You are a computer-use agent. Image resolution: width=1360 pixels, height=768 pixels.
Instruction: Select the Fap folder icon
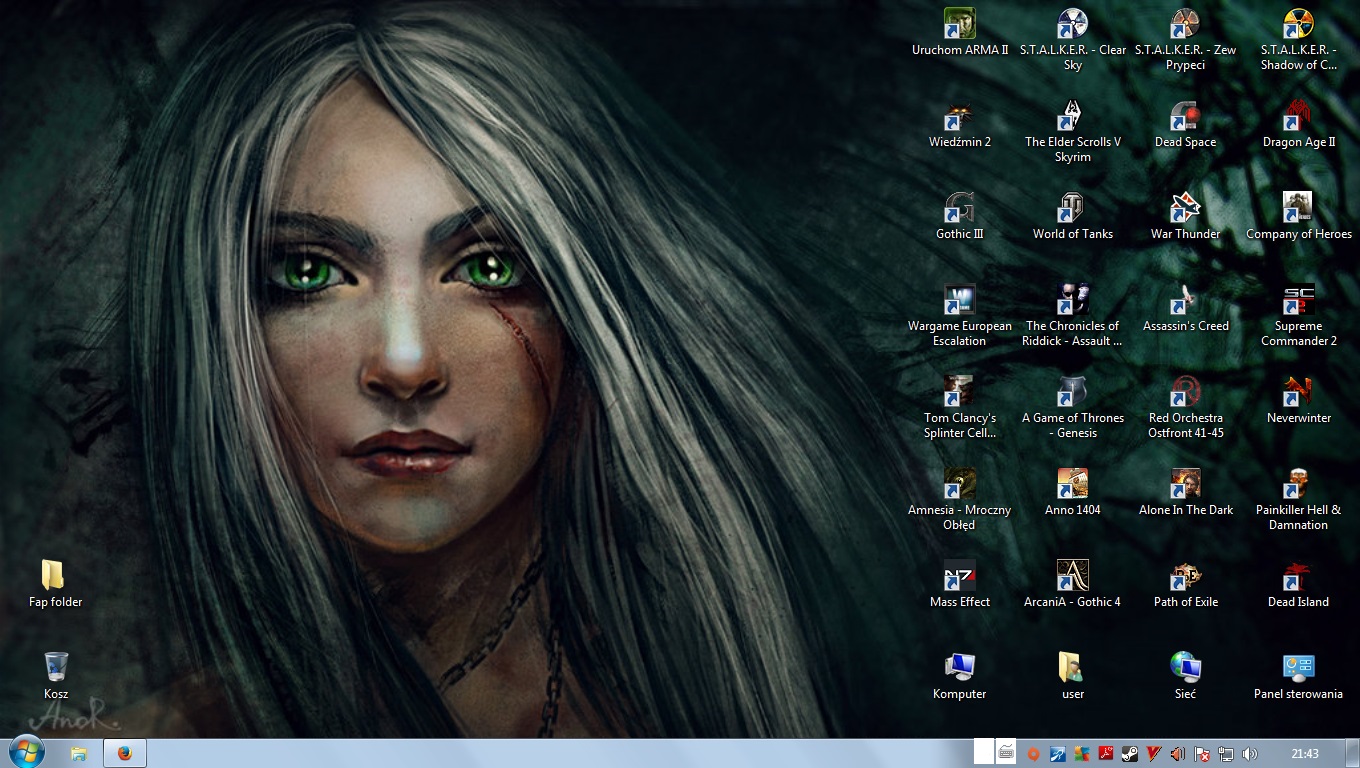point(55,585)
